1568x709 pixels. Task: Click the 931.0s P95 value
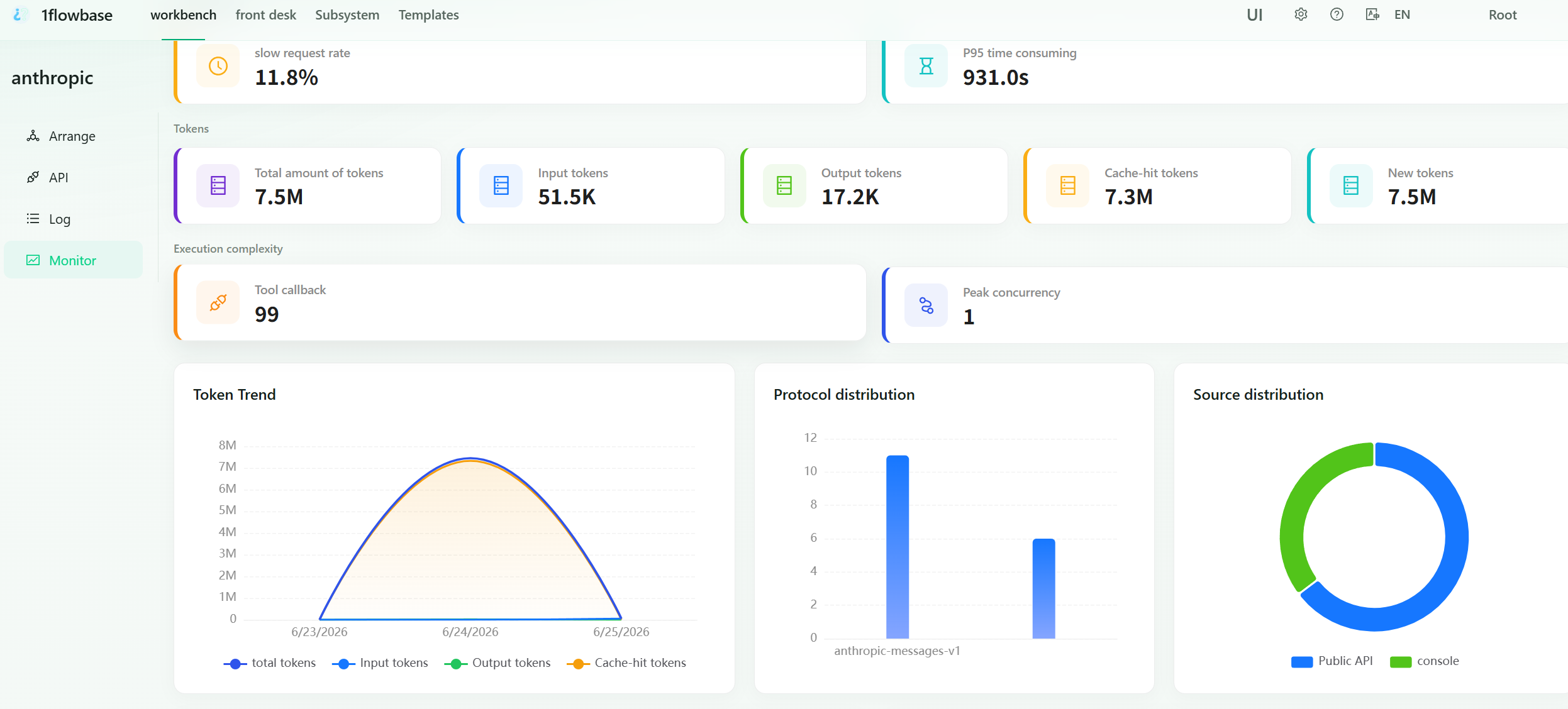(x=996, y=77)
